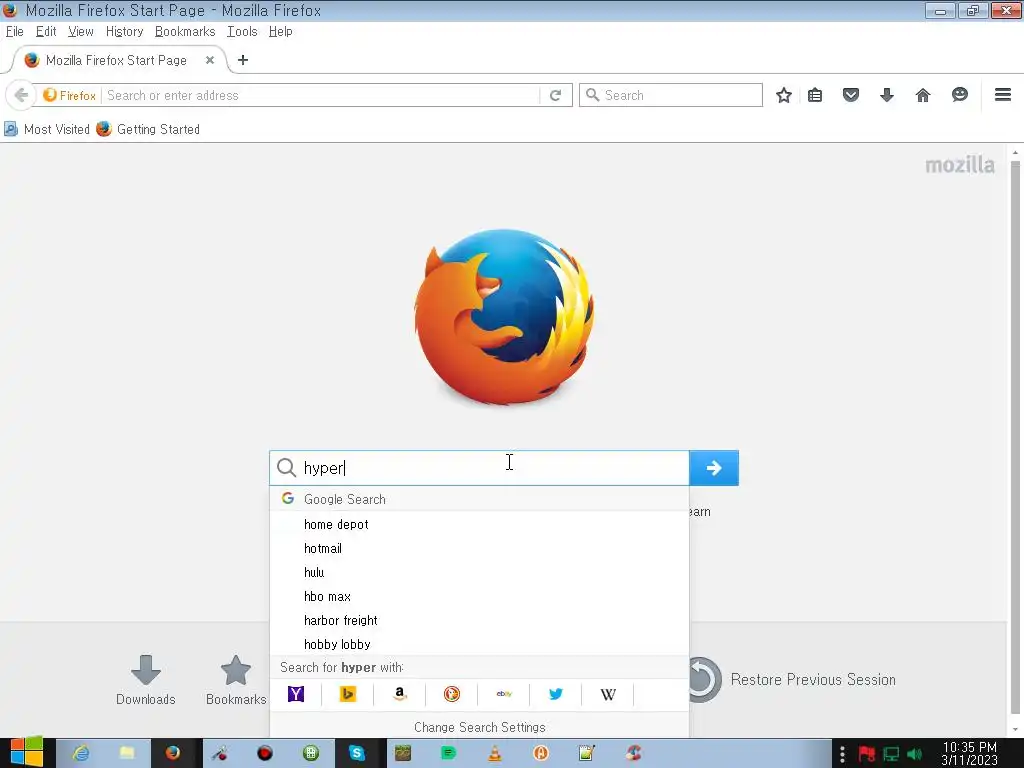Open the History menu
The width and height of the screenshot is (1024, 768).
pos(124,31)
